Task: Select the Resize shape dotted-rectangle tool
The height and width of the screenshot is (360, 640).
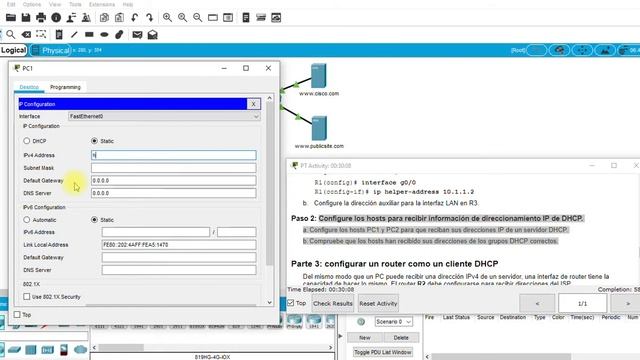Action: point(41,34)
